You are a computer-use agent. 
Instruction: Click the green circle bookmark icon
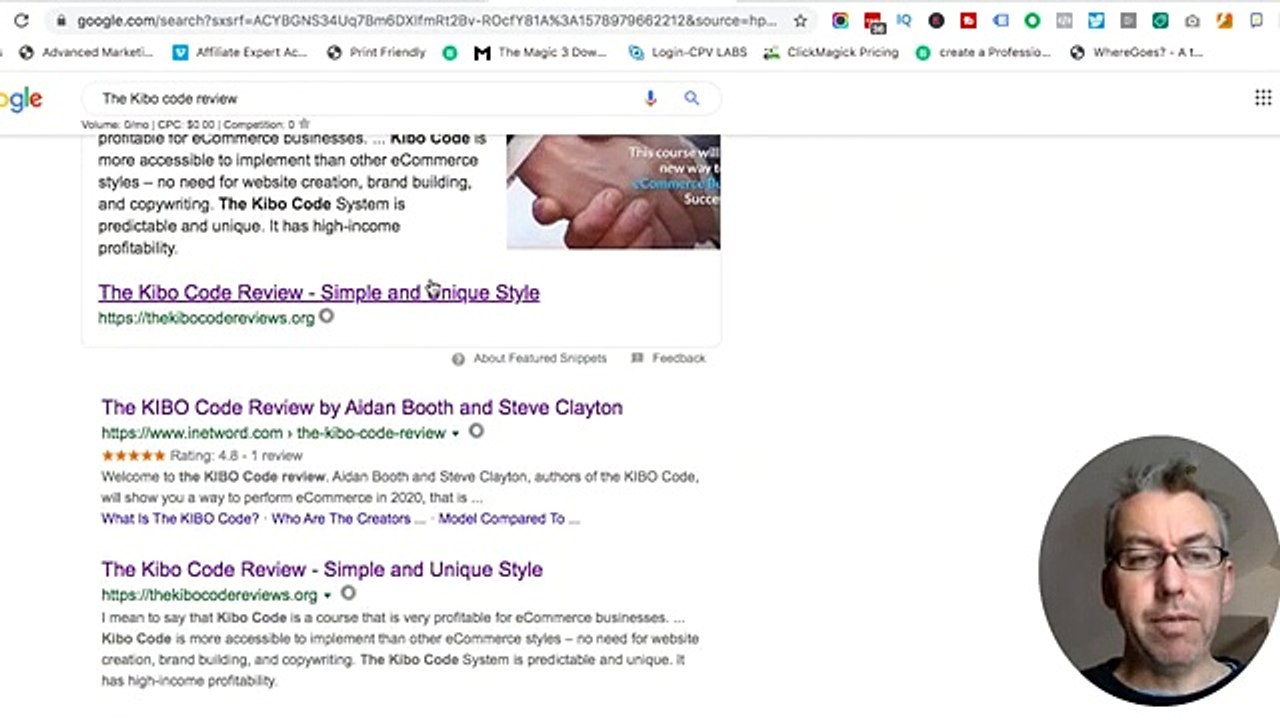tap(450, 52)
